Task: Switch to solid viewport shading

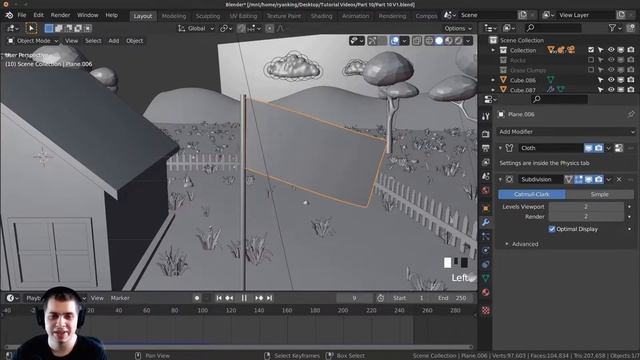Action: [439, 41]
